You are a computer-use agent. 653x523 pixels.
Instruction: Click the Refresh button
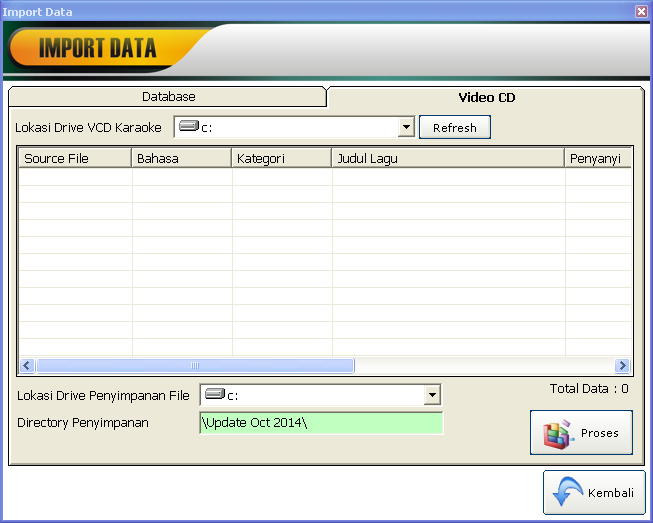[455, 127]
